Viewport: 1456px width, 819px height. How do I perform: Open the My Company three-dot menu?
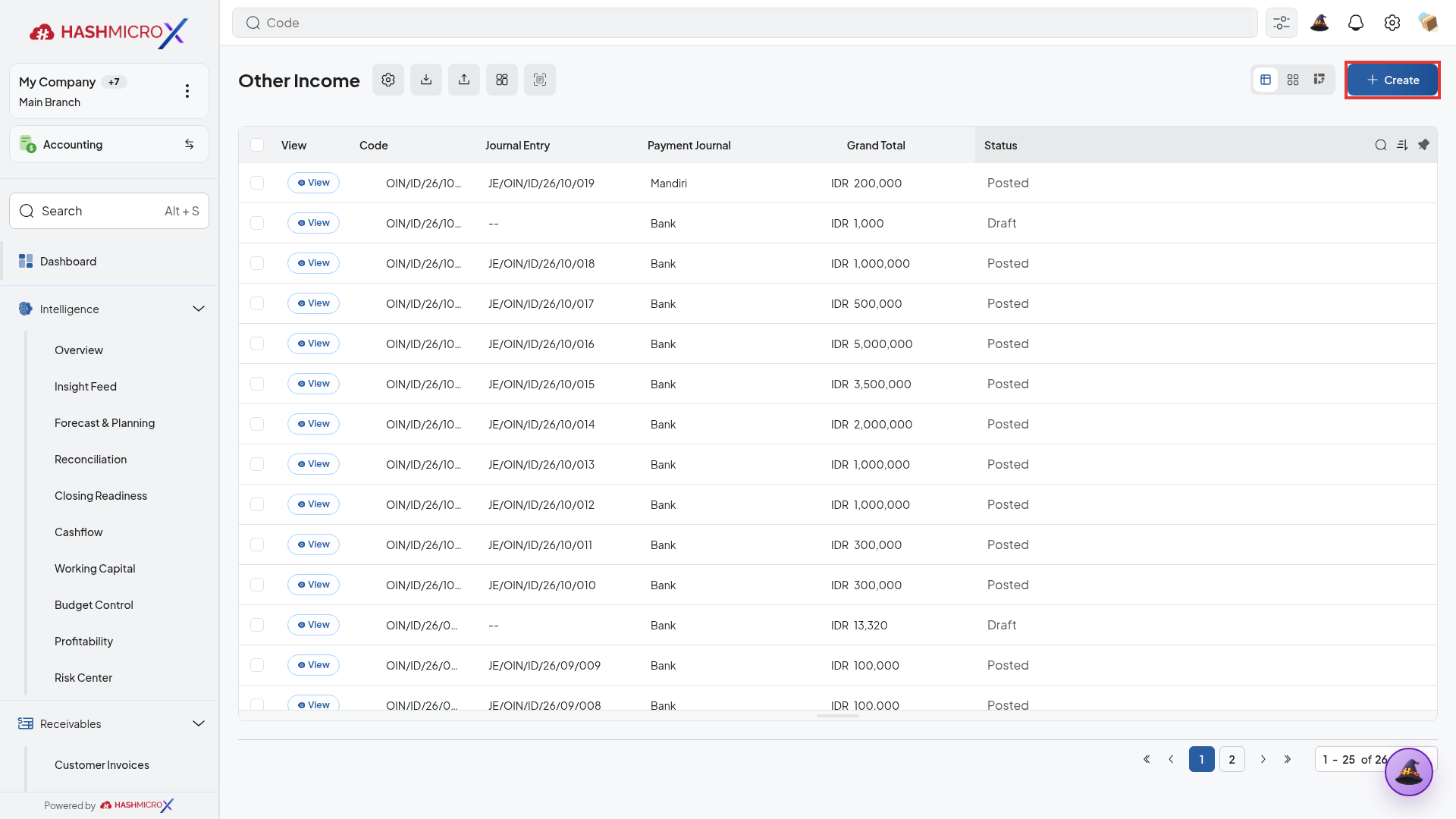click(187, 91)
